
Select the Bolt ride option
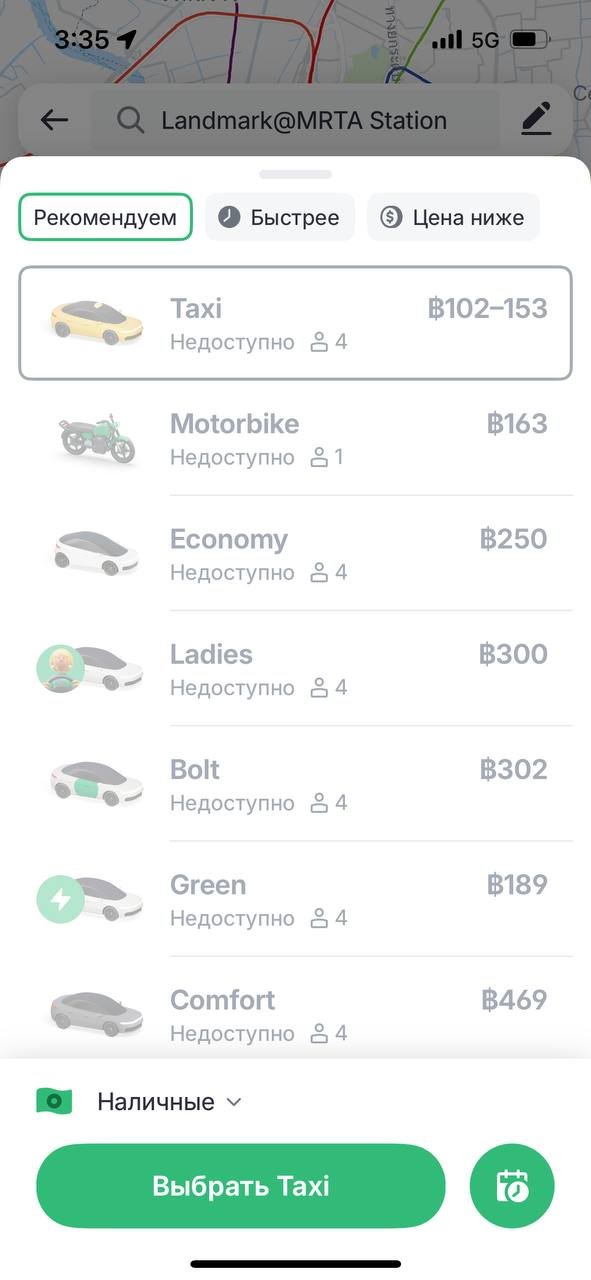[296, 783]
